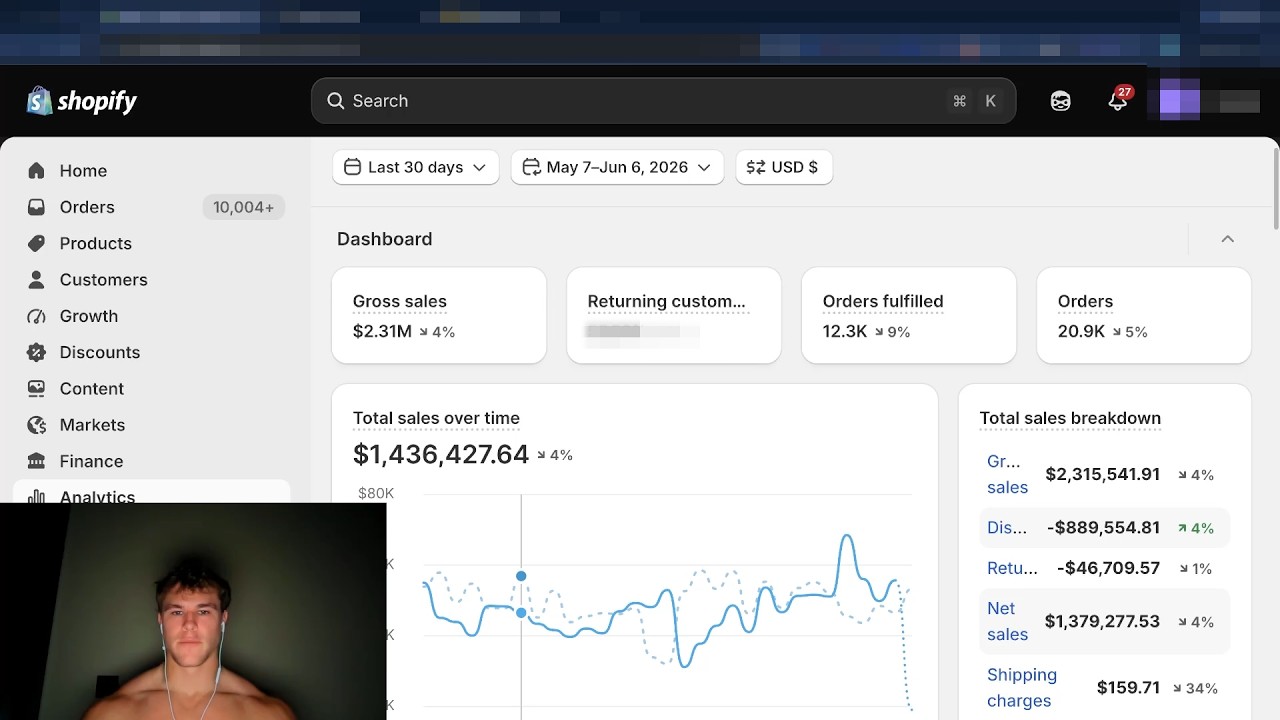1280x720 pixels.
Task: Click the $2,315,541.91 gross sales value
Action: pos(1102,474)
